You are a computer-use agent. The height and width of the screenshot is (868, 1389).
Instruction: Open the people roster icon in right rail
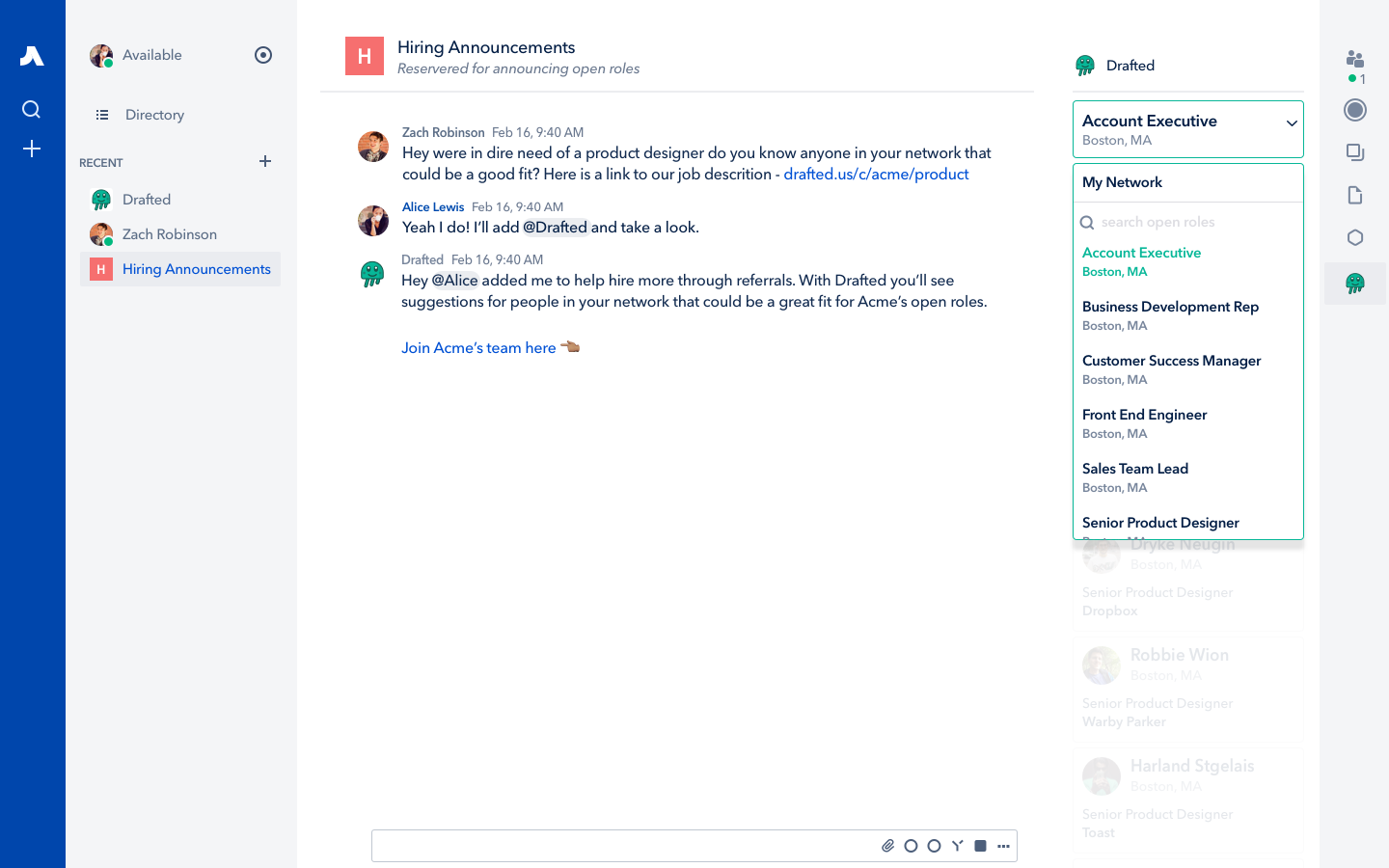1355,59
